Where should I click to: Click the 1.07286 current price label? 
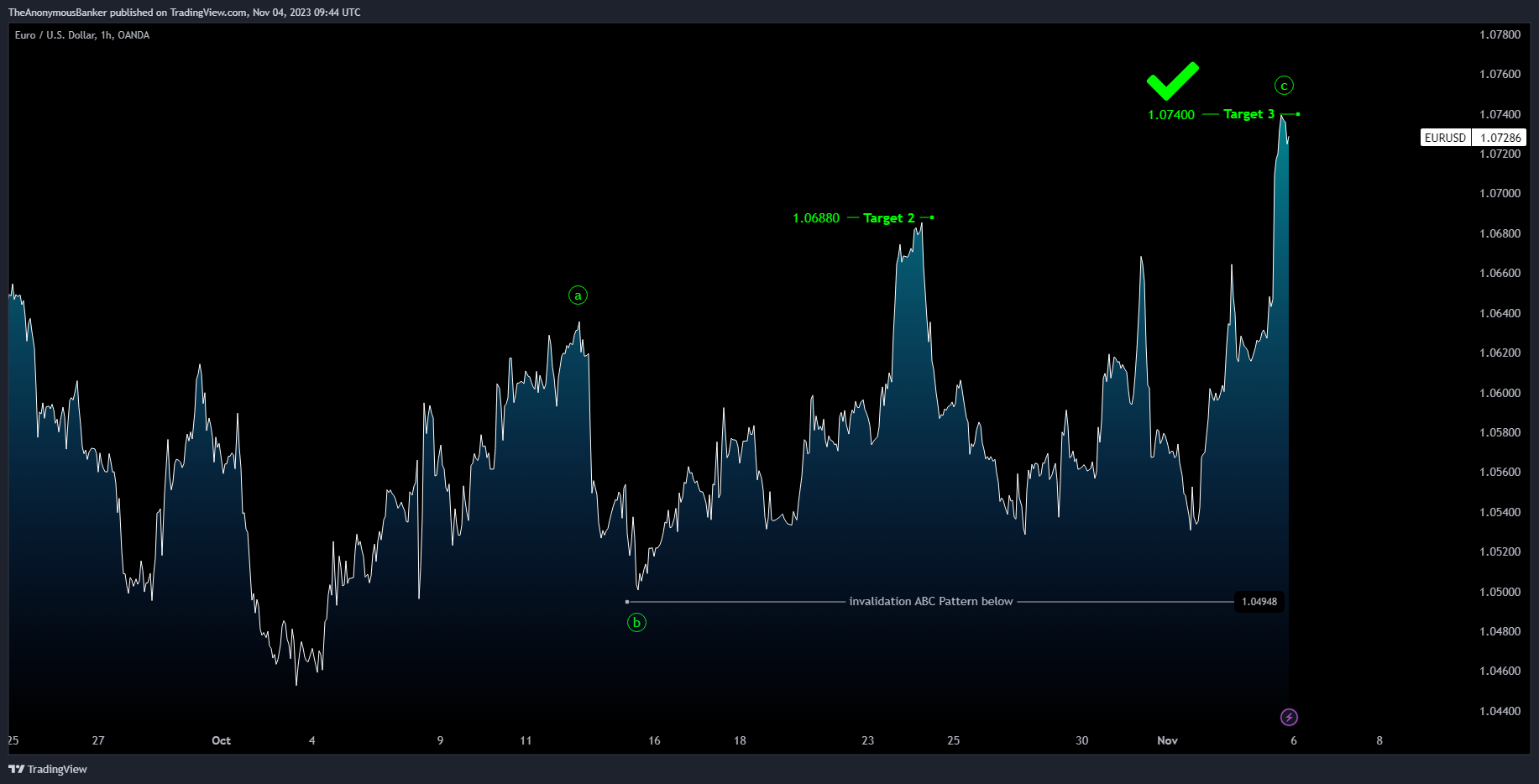click(1500, 138)
